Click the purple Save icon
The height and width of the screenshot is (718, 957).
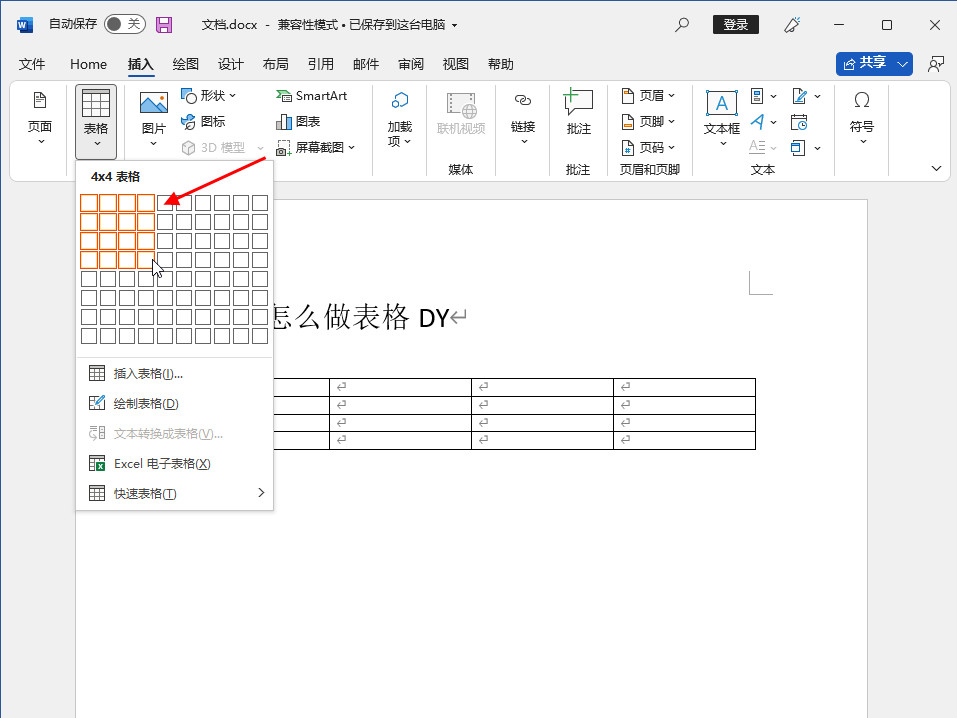point(164,24)
